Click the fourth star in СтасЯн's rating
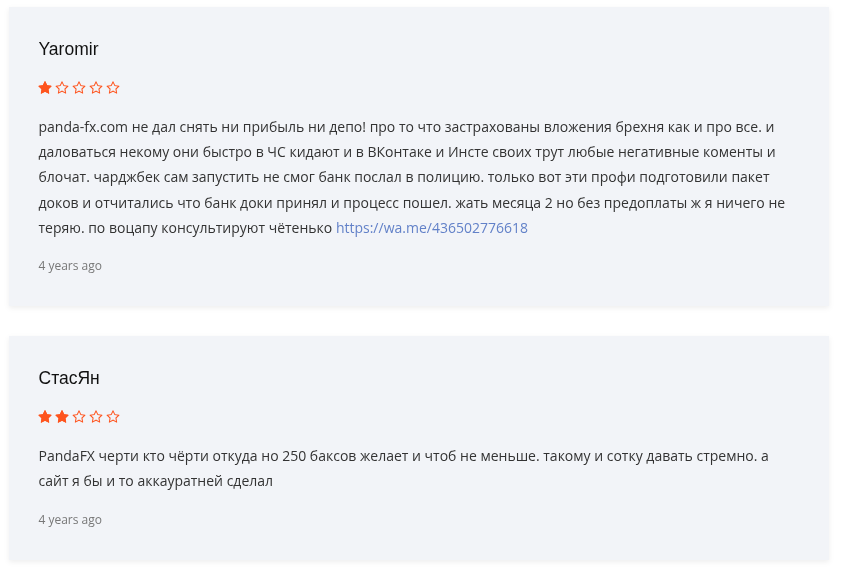The image size is (841, 567). [x=96, y=417]
